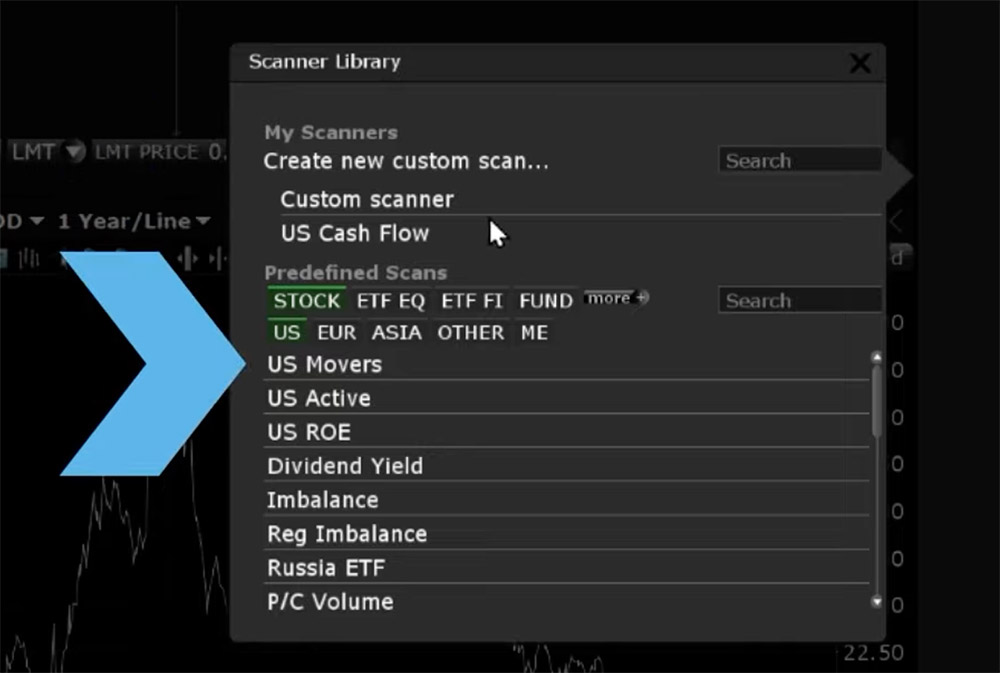
Task: Click the horizontal compress-arrows icon on chart toolbar
Action: point(188,257)
